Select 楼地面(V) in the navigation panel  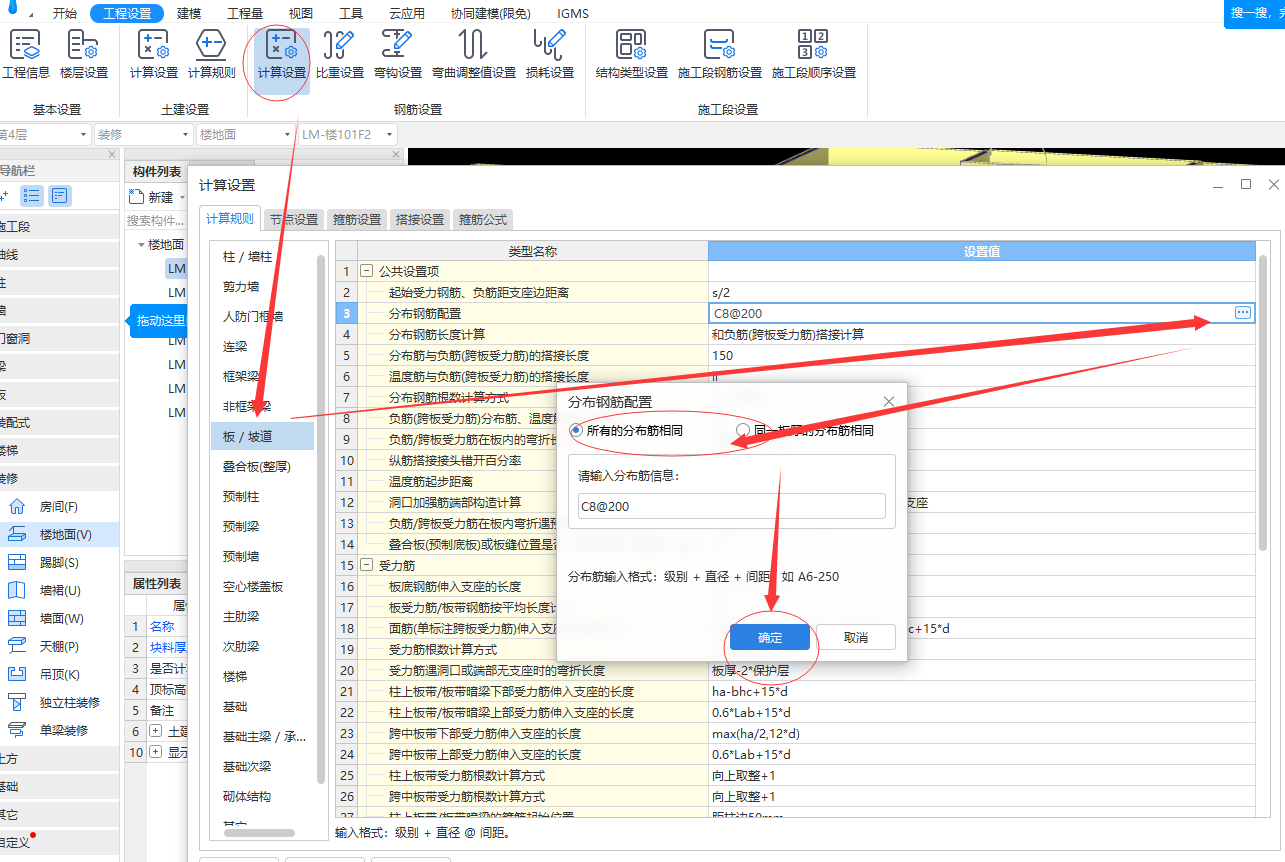click(x=60, y=535)
